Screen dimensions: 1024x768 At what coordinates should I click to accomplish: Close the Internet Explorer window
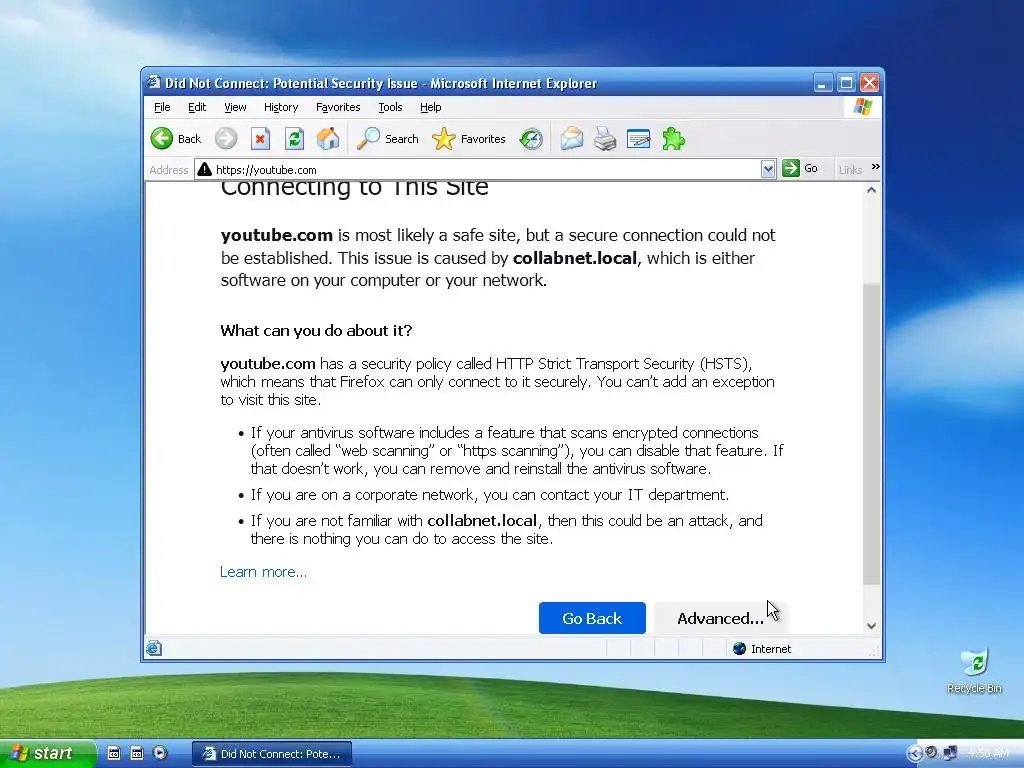click(869, 83)
